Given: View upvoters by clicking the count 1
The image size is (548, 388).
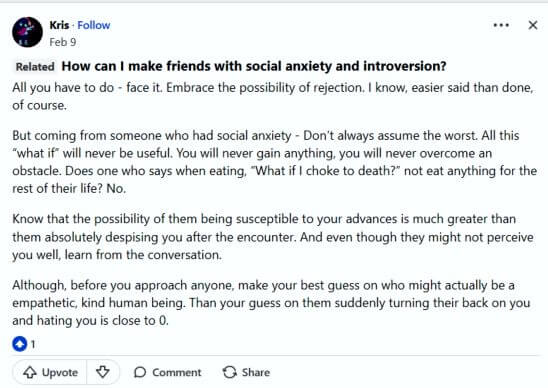Looking at the screenshot, I should tap(33, 344).
